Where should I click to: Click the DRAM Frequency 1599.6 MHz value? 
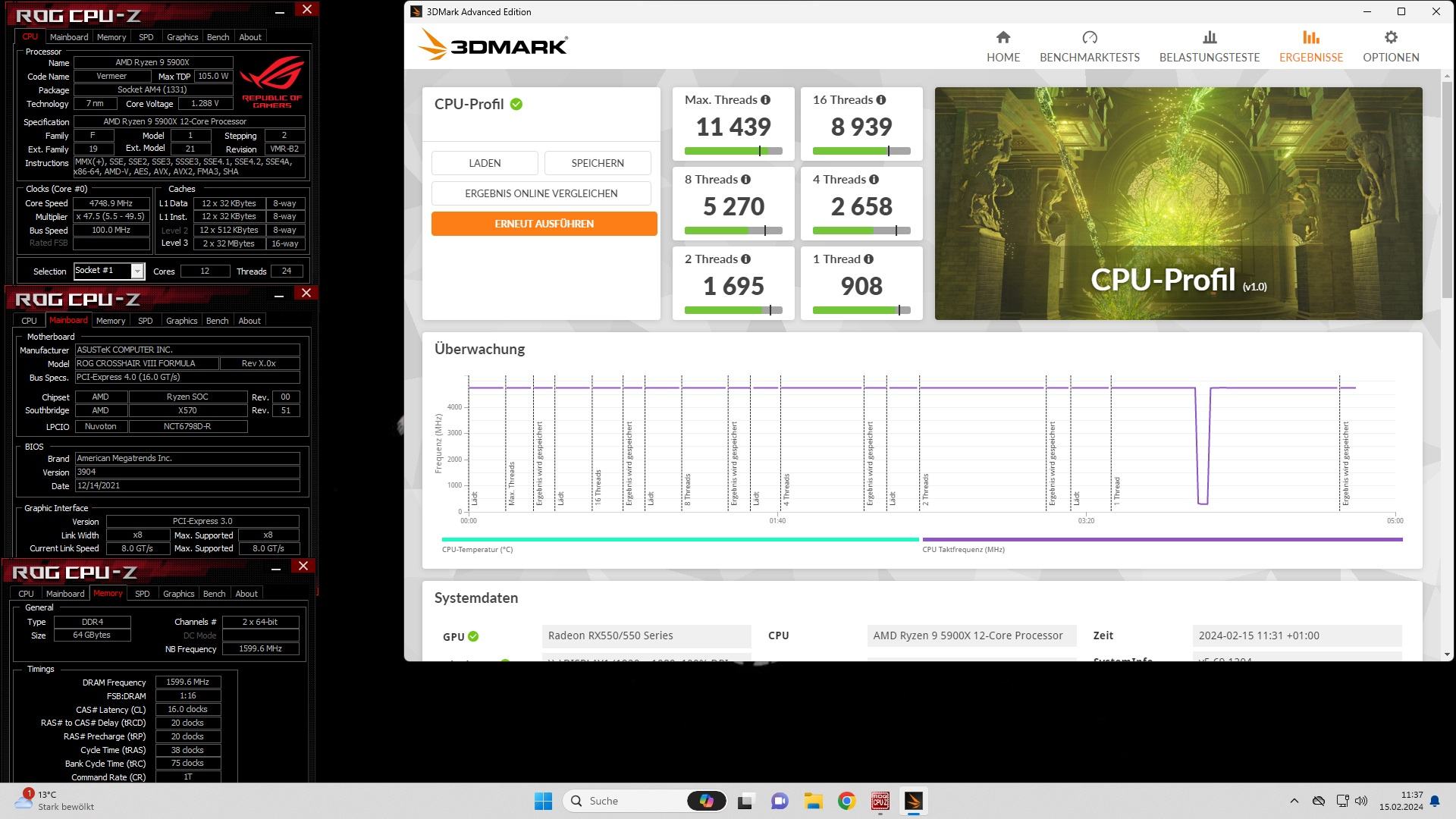(188, 682)
